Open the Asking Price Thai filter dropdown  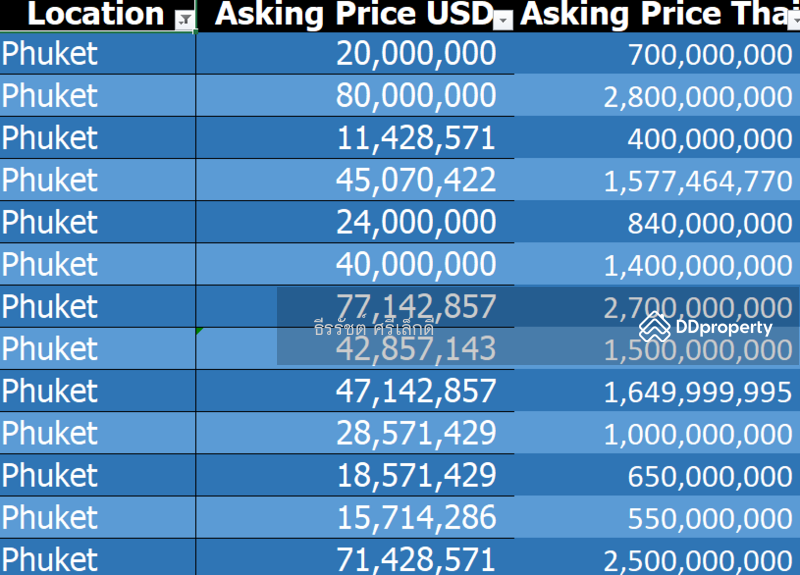[x=794, y=19]
